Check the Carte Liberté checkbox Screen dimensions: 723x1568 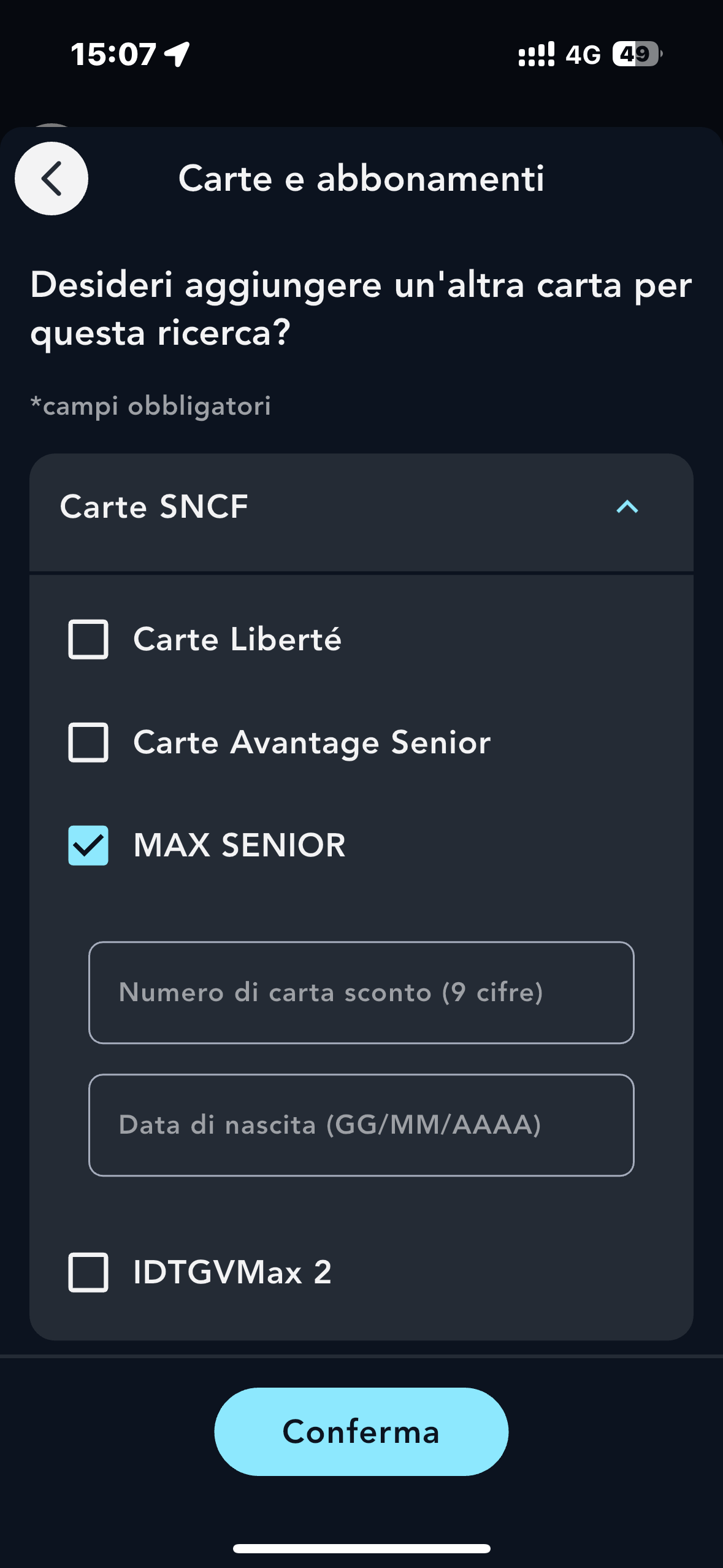[88, 639]
